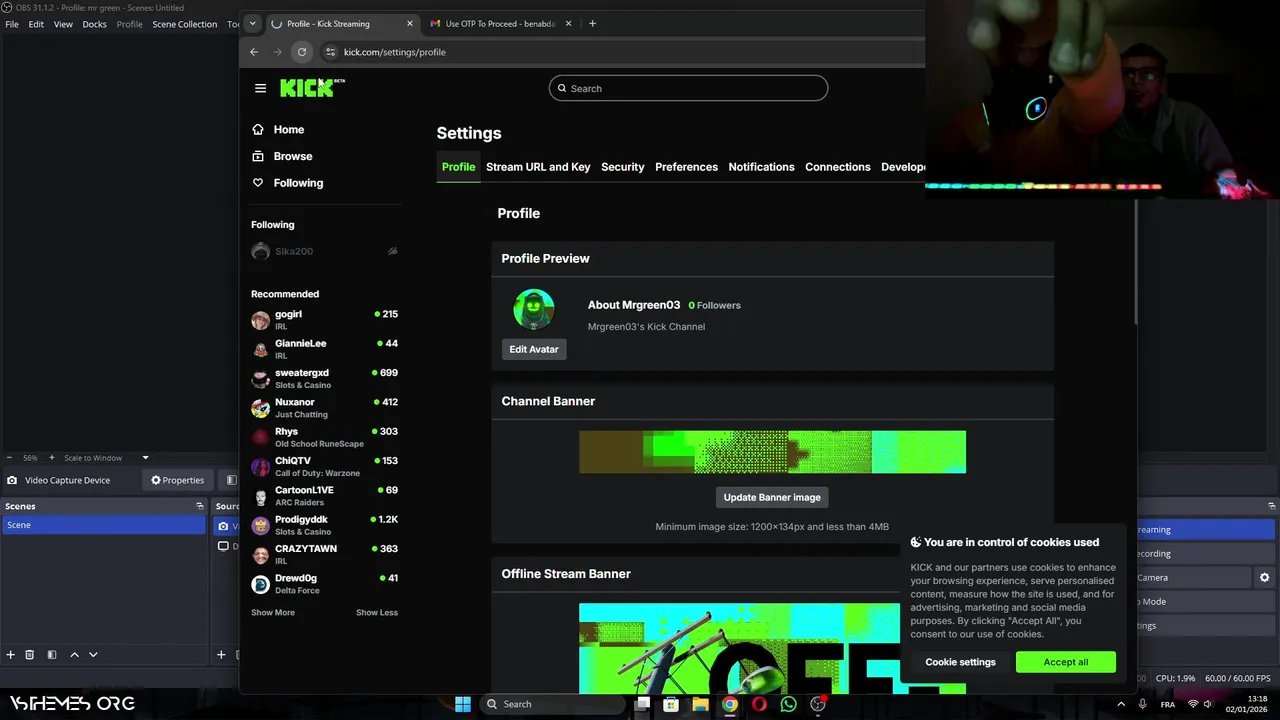Open the Stream URL and Key tab
The image size is (1280, 720).
[x=538, y=167]
